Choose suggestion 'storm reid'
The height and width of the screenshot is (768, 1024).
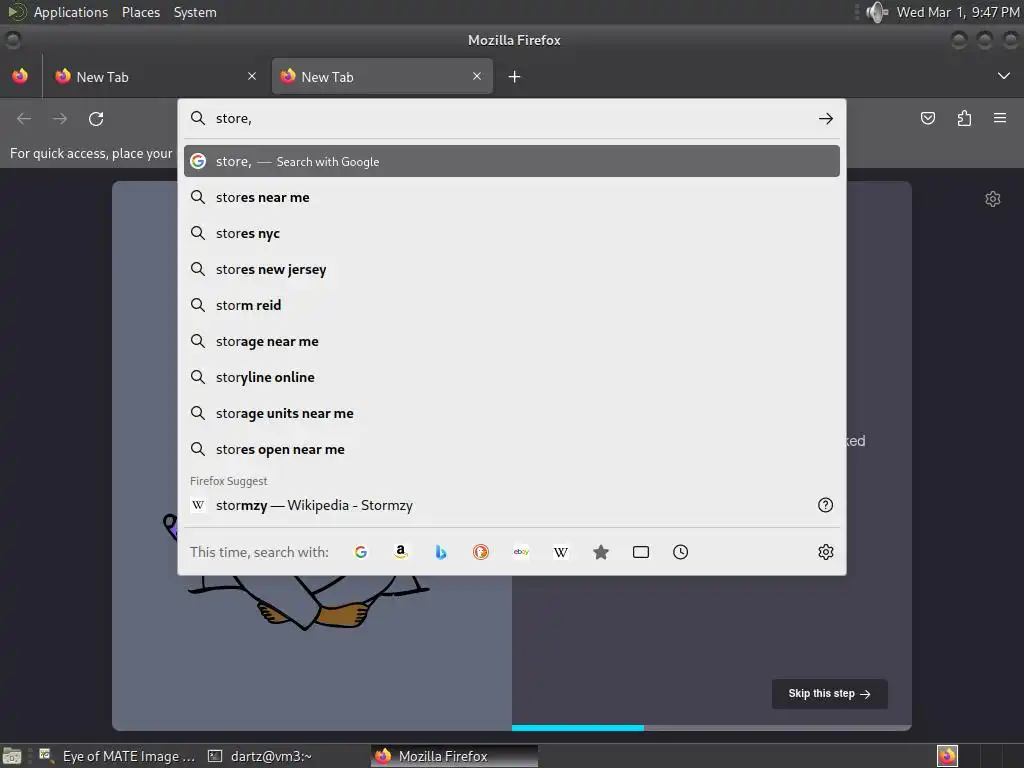point(512,305)
